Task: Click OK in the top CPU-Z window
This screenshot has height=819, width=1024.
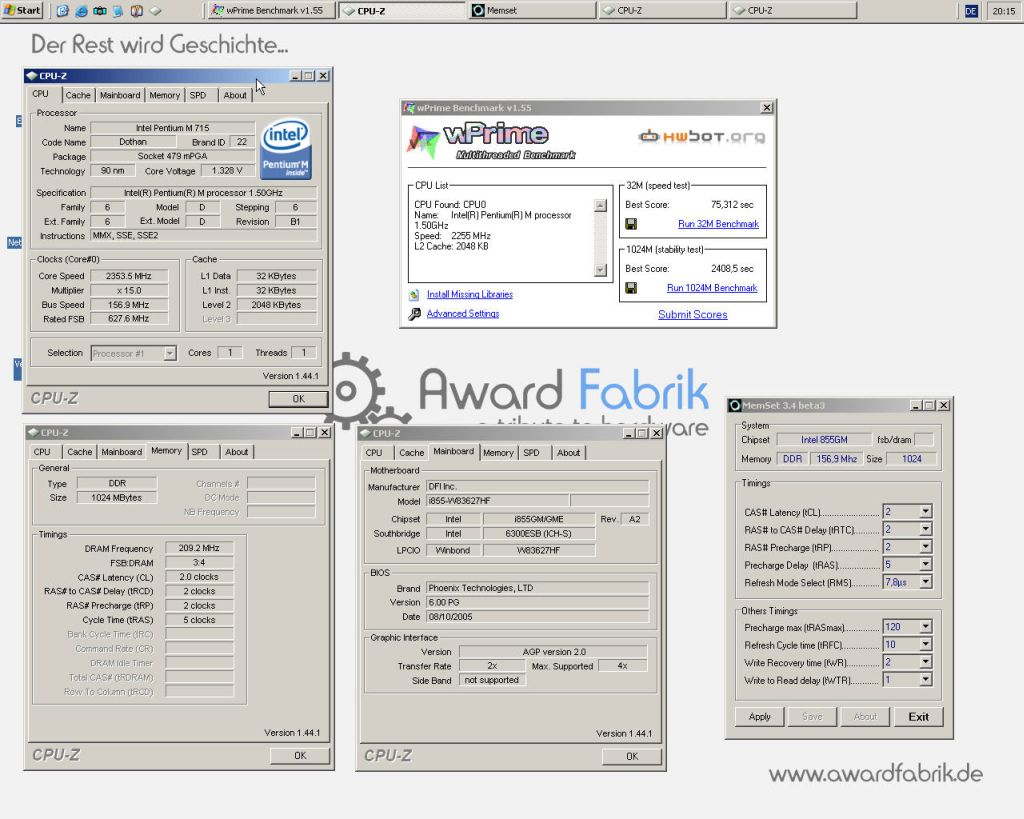Action: (x=298, y=399)
